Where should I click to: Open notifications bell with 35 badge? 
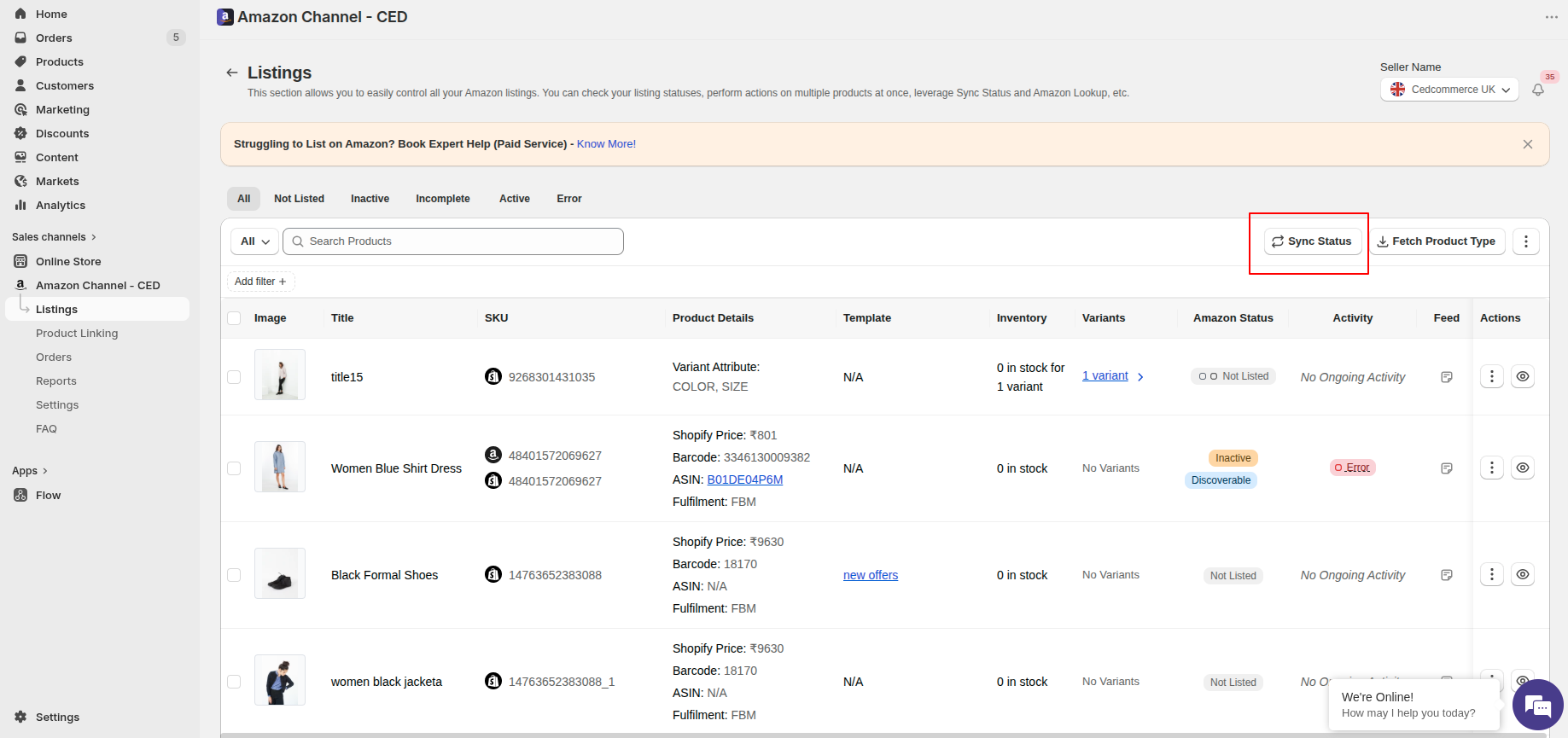(x=1538, y=90)
